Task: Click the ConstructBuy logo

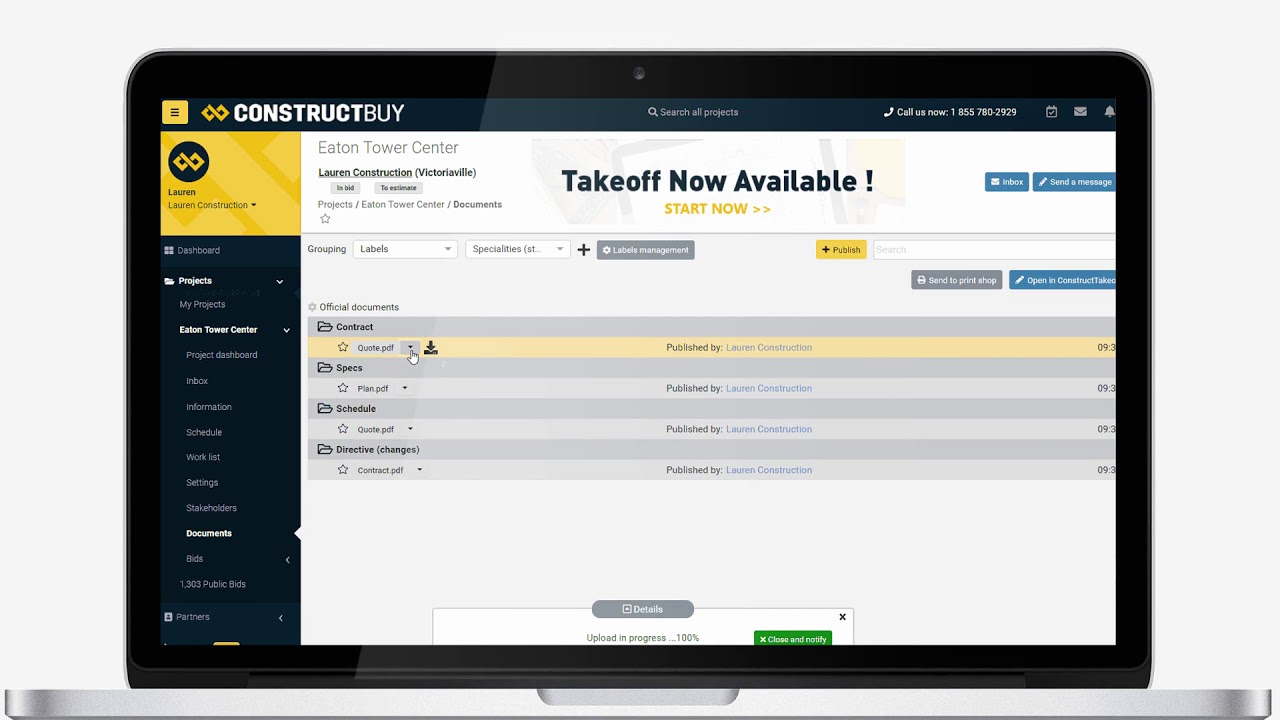Action: point(303,113)
